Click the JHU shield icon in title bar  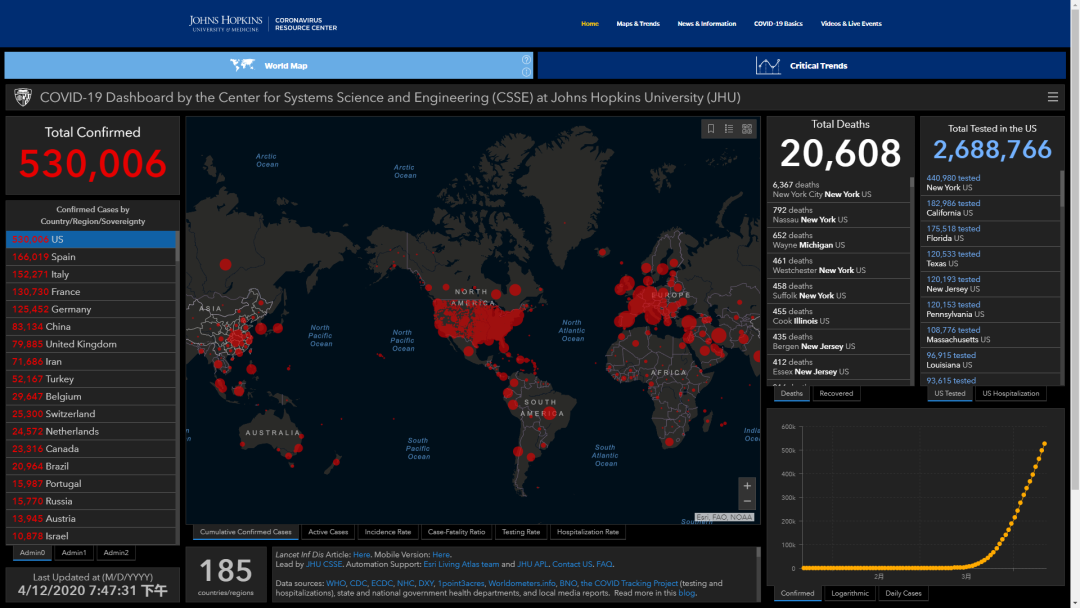pos(22,97)
